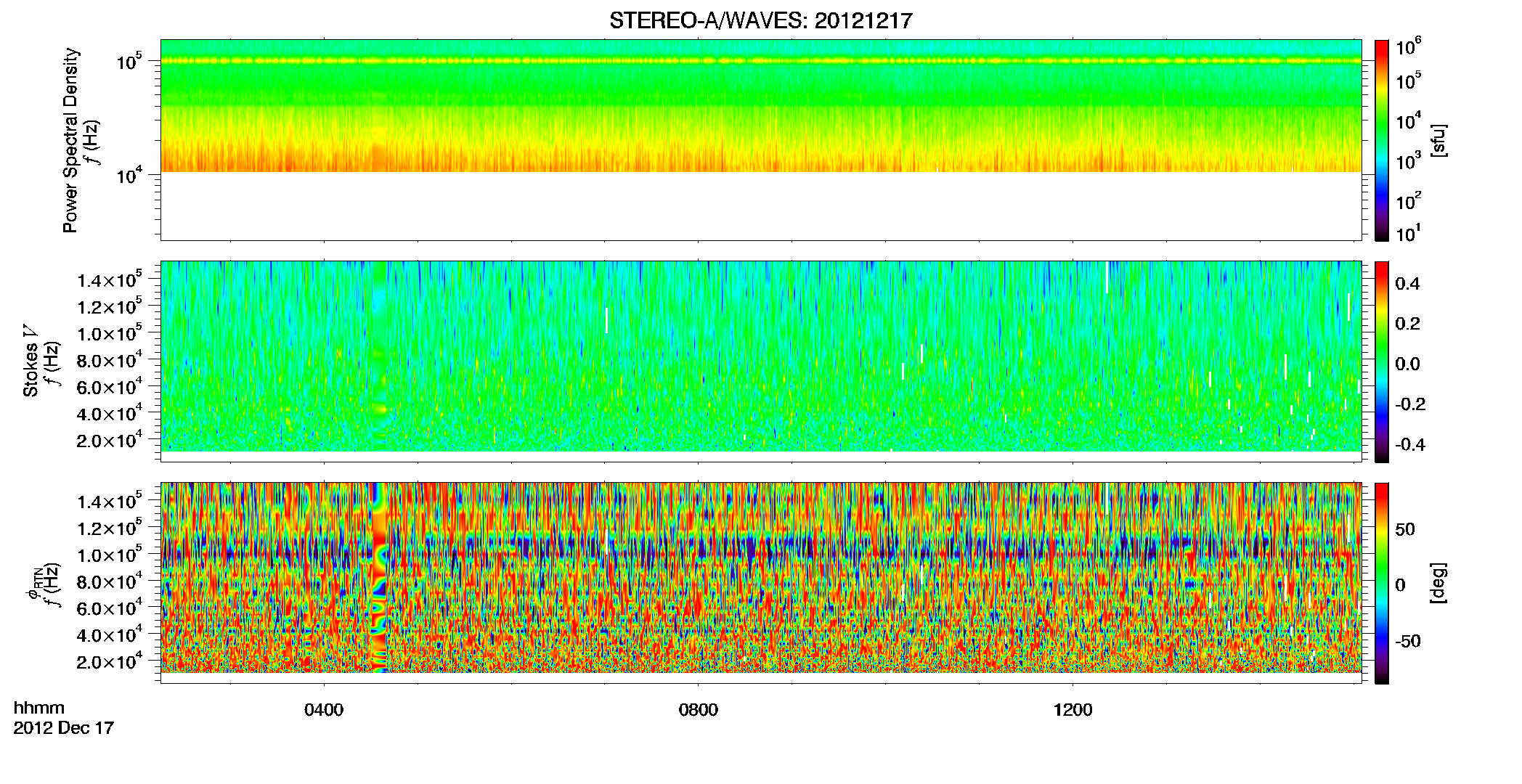Select the "hhmm" time format label
Image resolution: width=1522 pixels, height=784 pixels.
pyautogui.click(x=39, y=708)
